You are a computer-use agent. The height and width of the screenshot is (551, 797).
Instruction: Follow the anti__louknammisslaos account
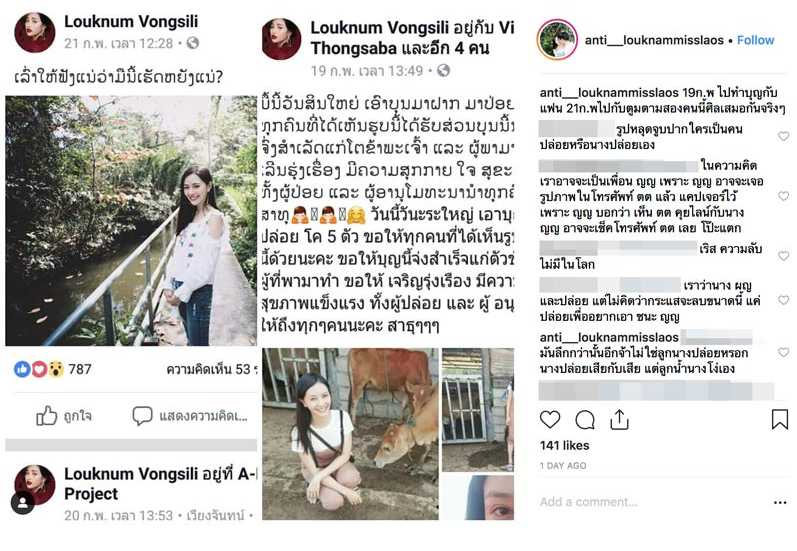[755, 40]
